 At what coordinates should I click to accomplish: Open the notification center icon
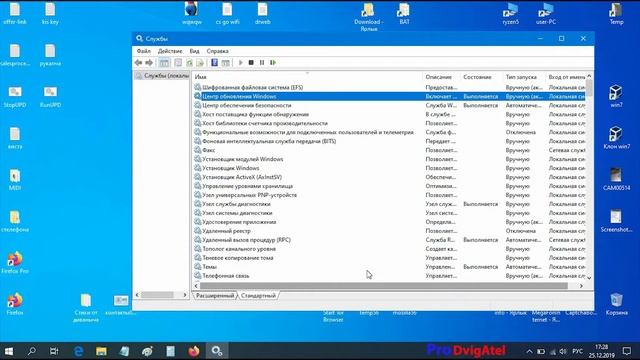(x=627, y=351)
